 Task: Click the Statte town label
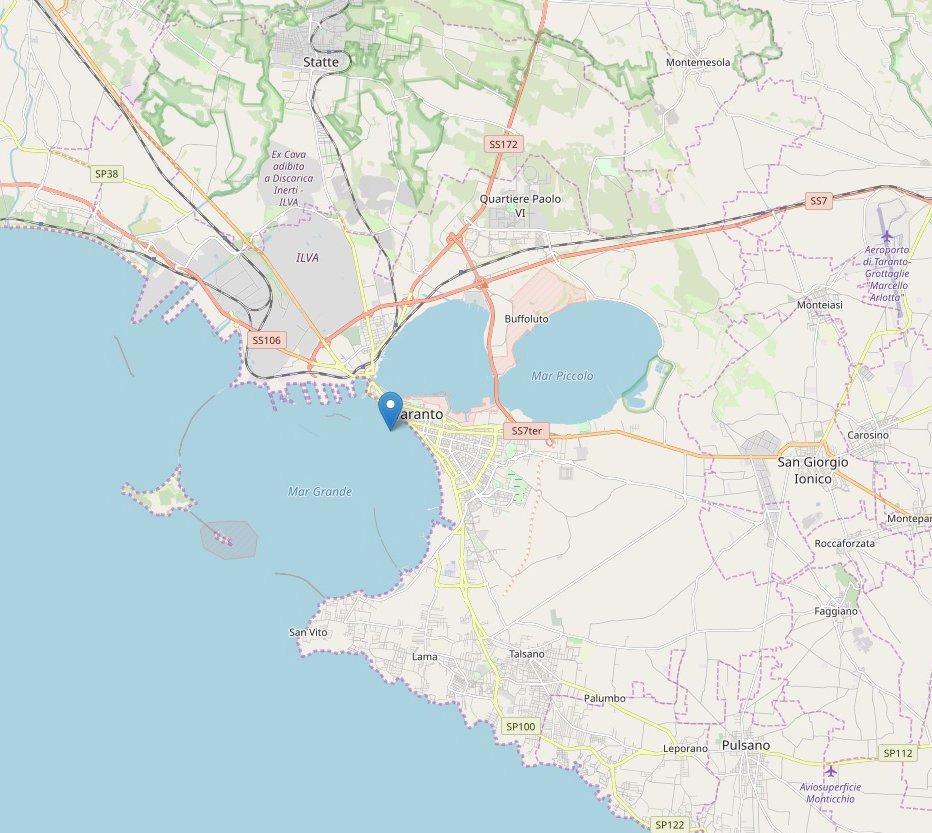click(321, 62)
